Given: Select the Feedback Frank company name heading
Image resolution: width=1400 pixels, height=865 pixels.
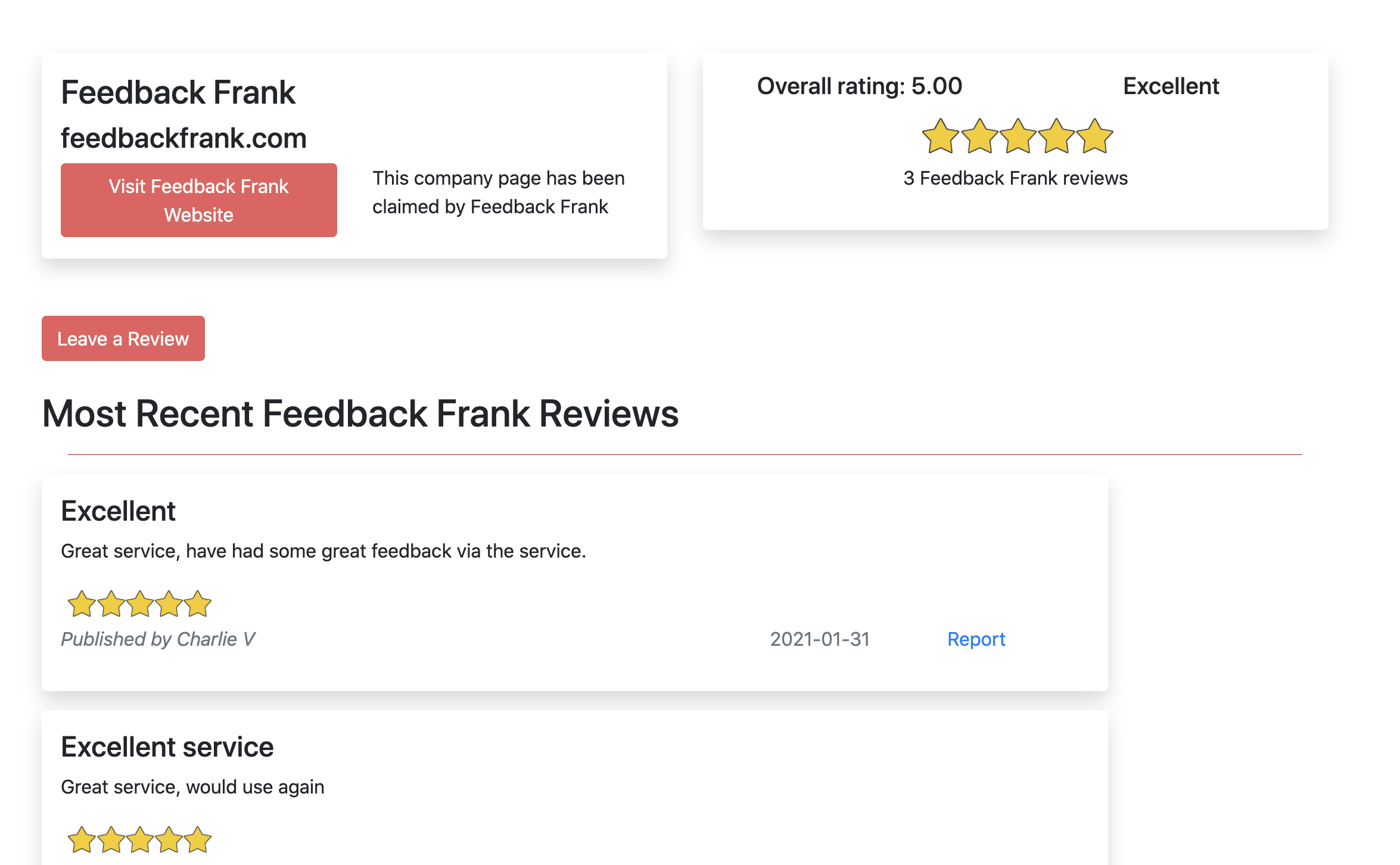Looking at the screenshot, I should pyautogui.click(x=179, y=92).
